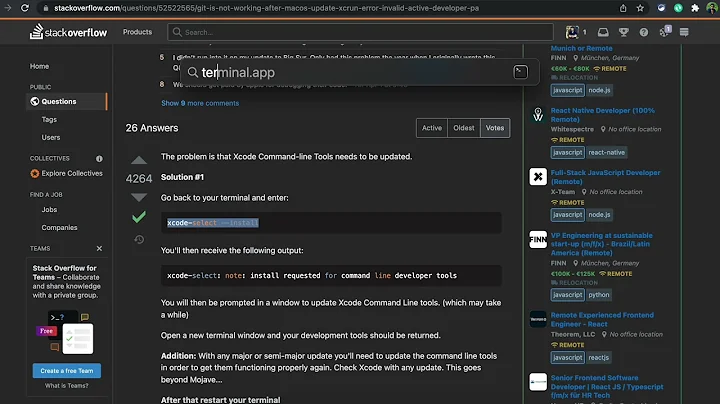The height and width of the screenshot is (404, 720).
Task: Go to Tags in the left sidebar
Action: [49, 119]
